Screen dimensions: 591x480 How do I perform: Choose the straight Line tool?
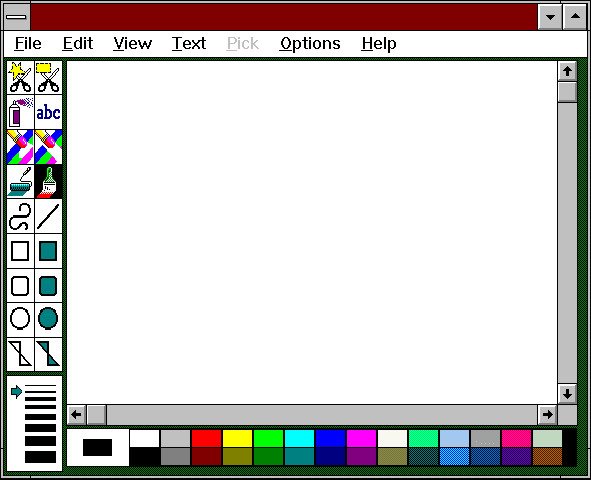[48, 216]
